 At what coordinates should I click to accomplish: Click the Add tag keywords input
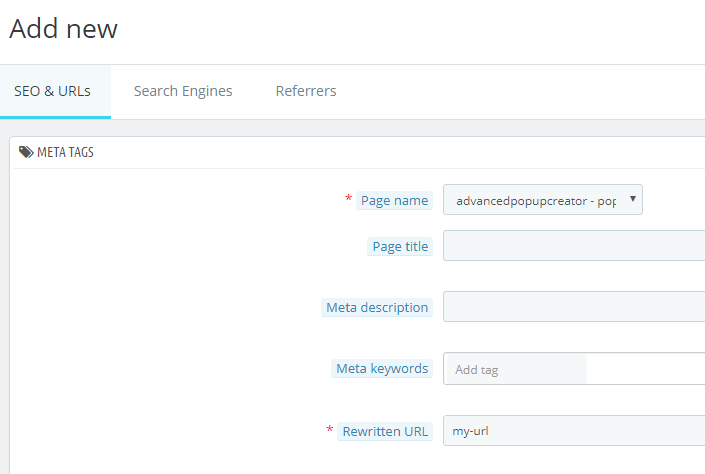(517, 369)
